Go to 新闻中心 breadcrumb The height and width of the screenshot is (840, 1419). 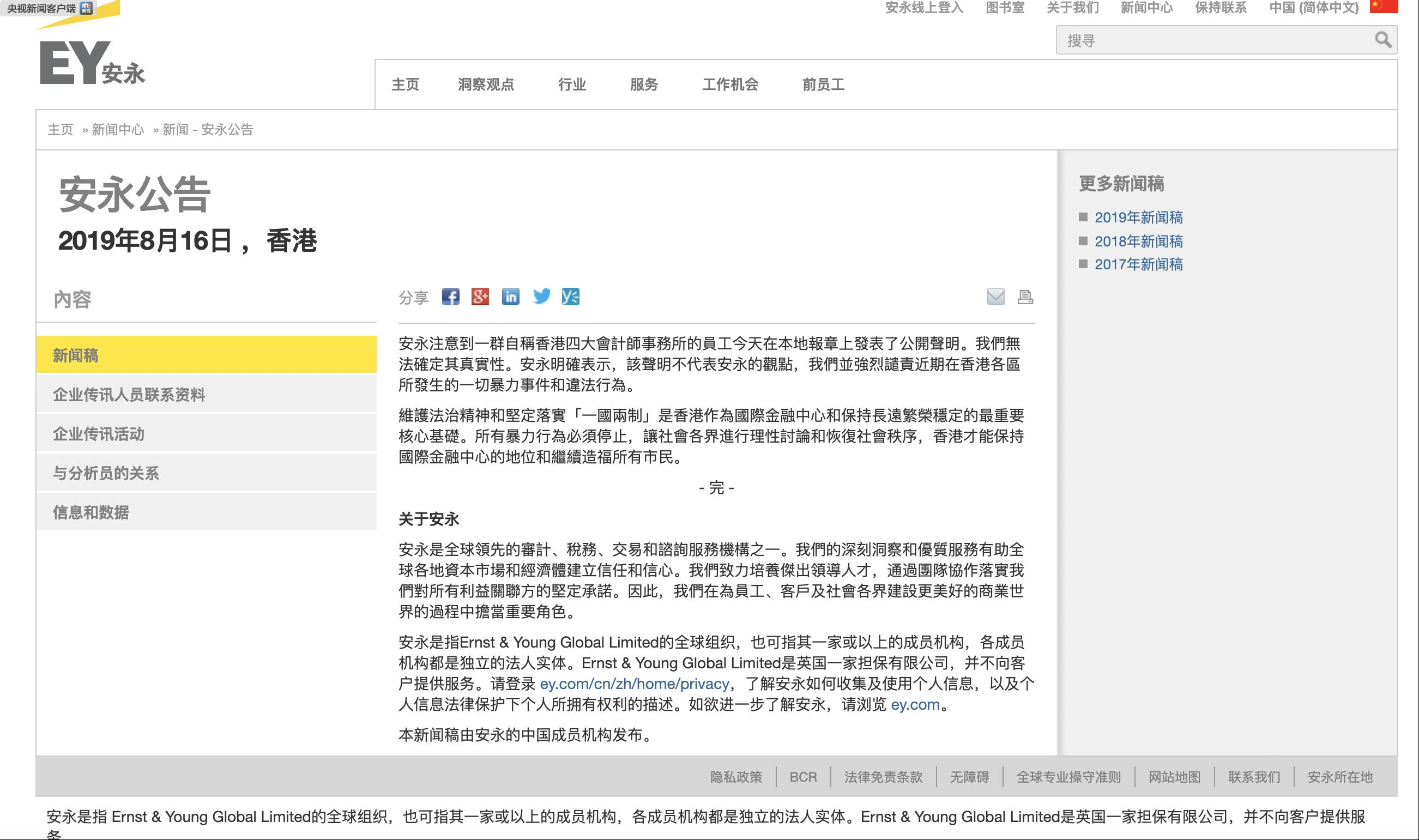118,130
